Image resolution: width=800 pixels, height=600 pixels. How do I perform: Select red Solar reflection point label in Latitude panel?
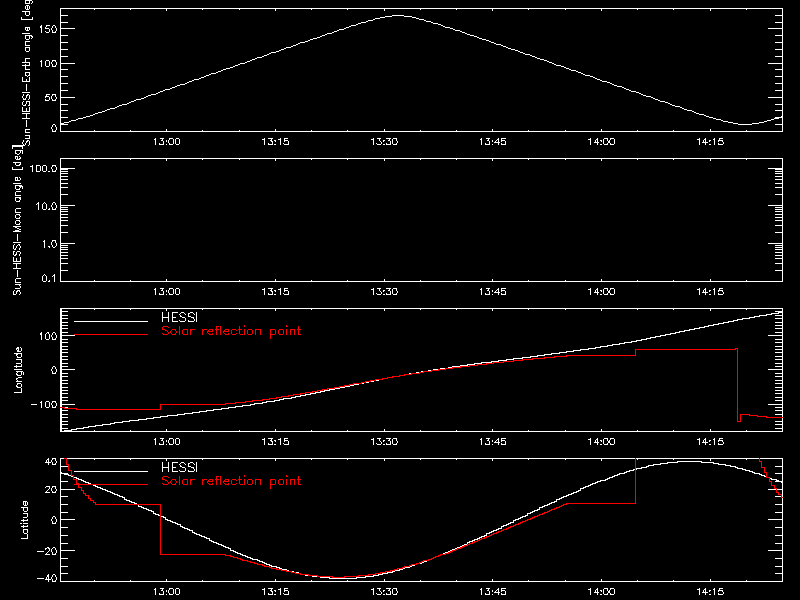(x=231, y=481)
